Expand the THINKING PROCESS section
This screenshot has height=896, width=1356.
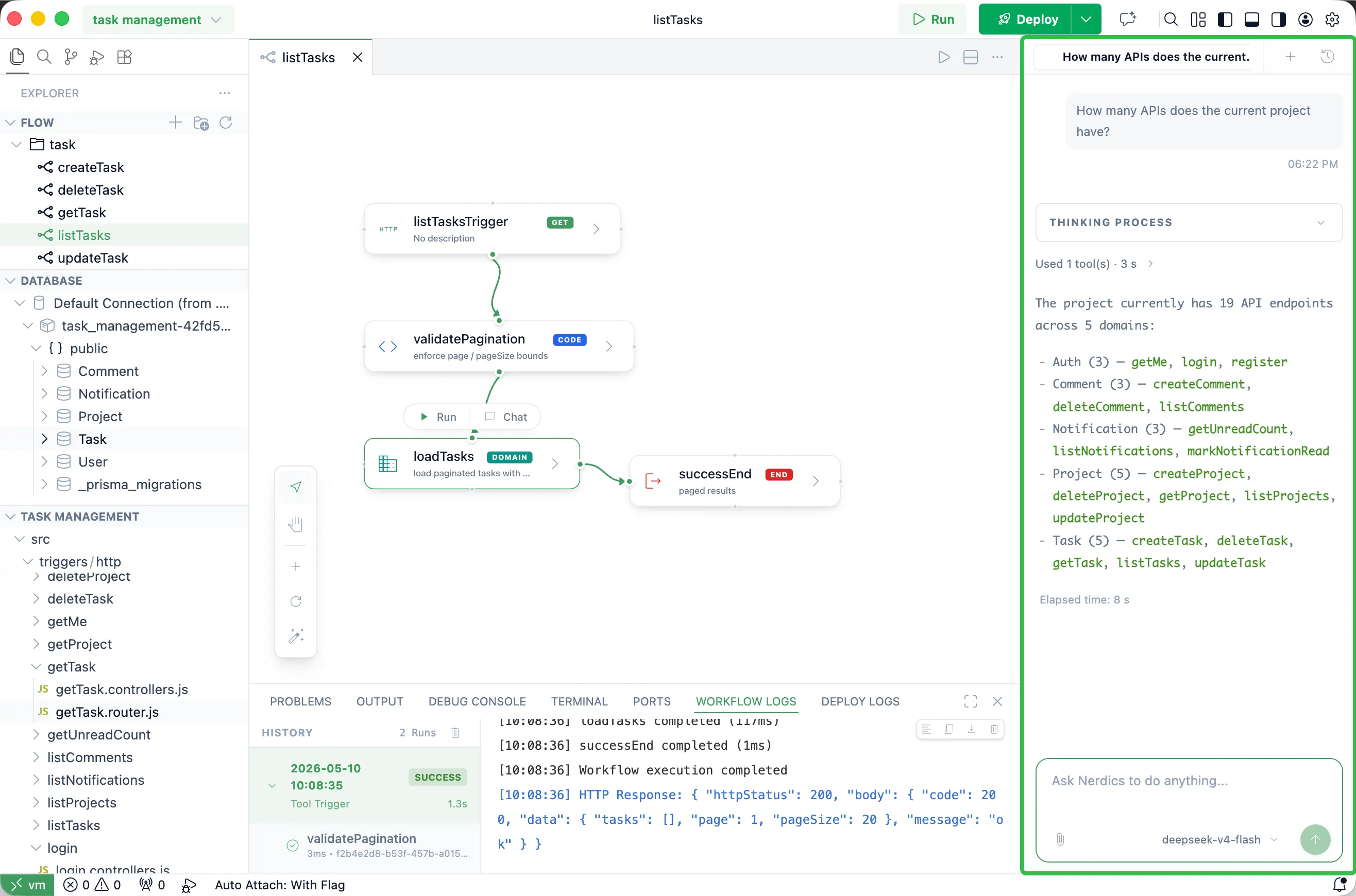pyautogui.click(x=1189, y=222)
